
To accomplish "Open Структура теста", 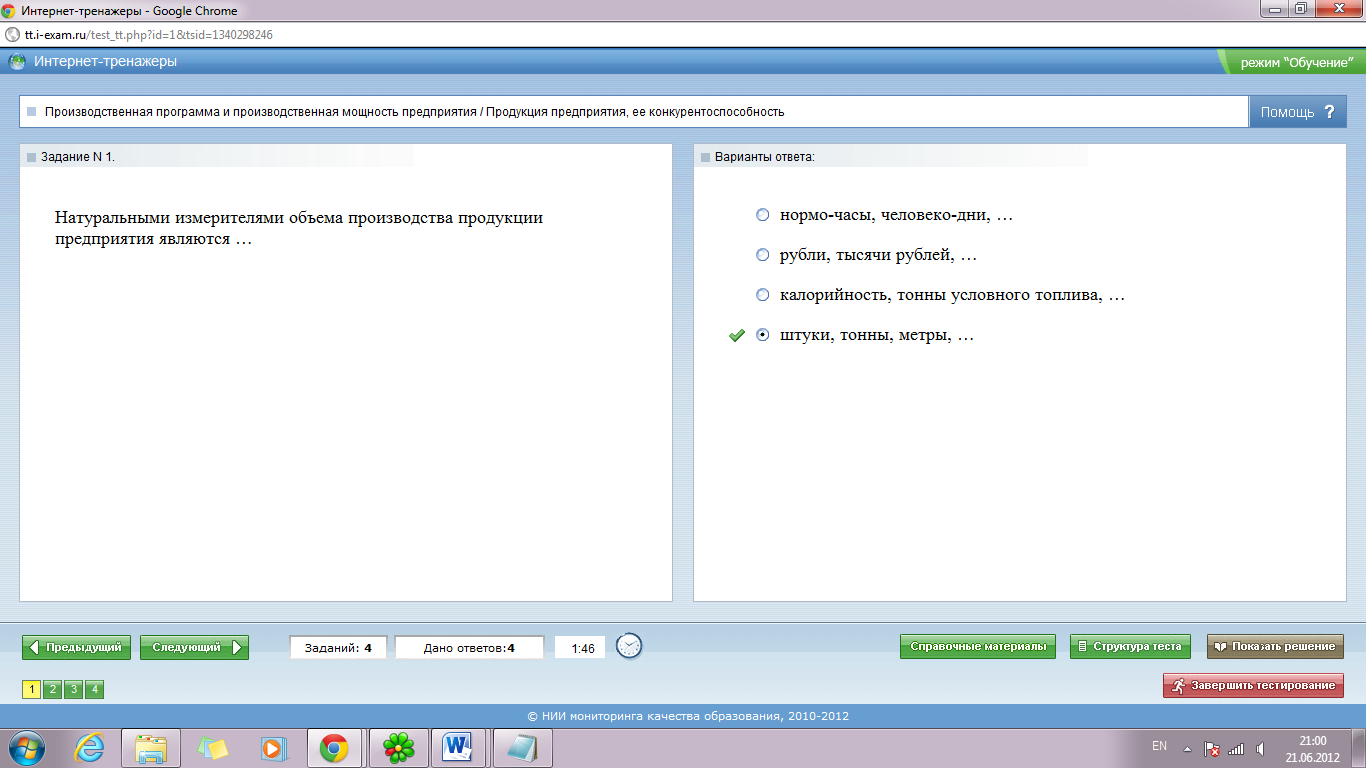I will tap(1130, 646).
